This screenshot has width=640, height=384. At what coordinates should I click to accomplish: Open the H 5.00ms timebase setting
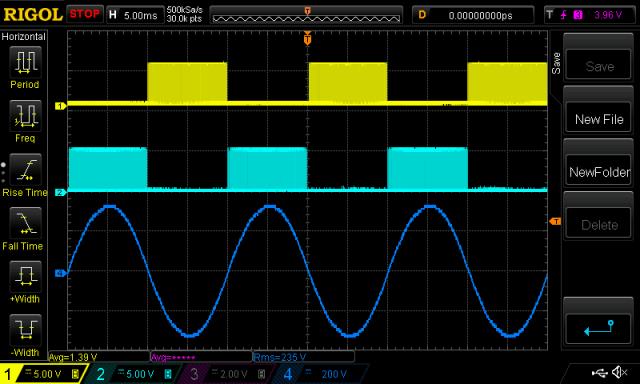pos(135,15)
